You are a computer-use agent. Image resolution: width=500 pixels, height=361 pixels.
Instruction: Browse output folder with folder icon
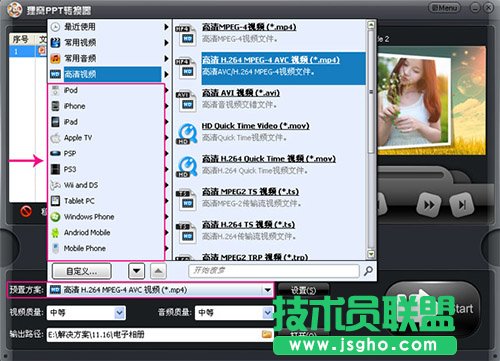coord(267,334)
